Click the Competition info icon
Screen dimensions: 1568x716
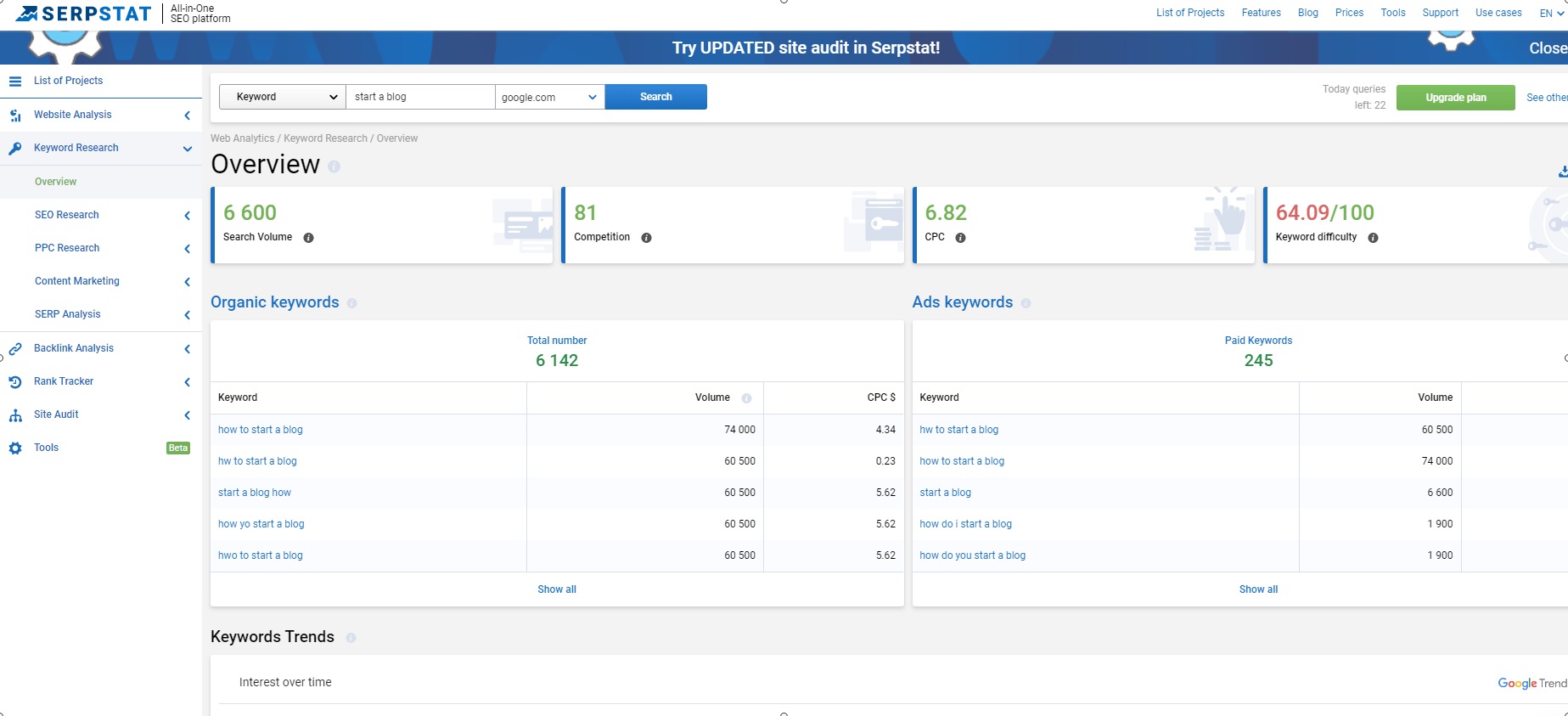tap(646, 238)
